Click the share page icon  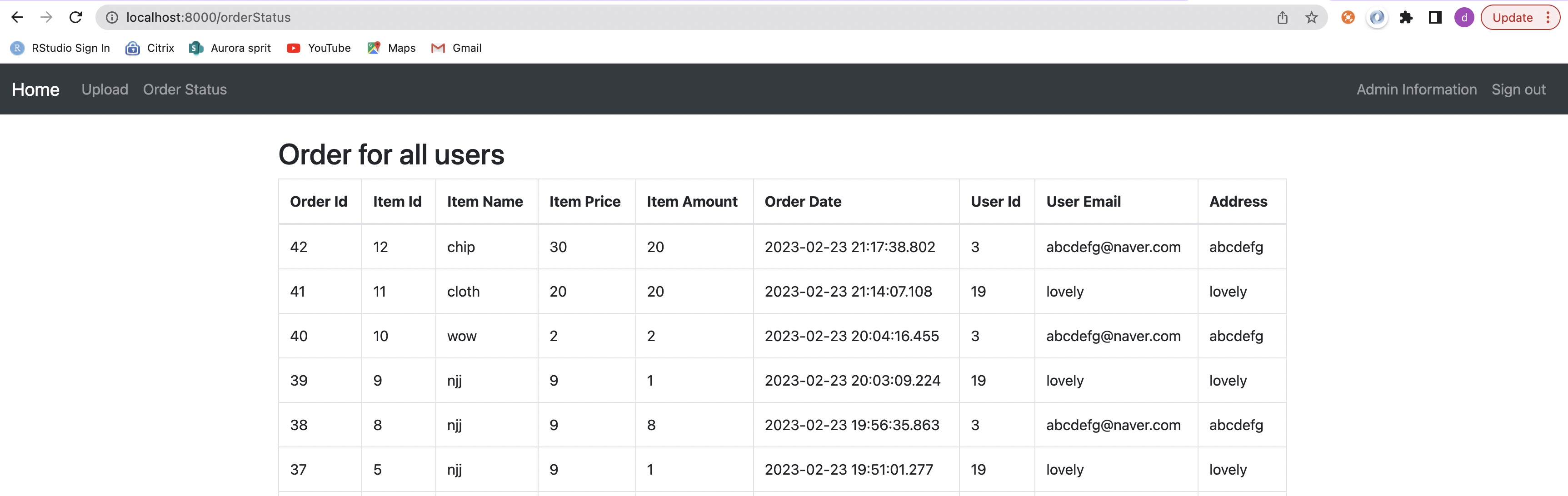point(1283,18)
